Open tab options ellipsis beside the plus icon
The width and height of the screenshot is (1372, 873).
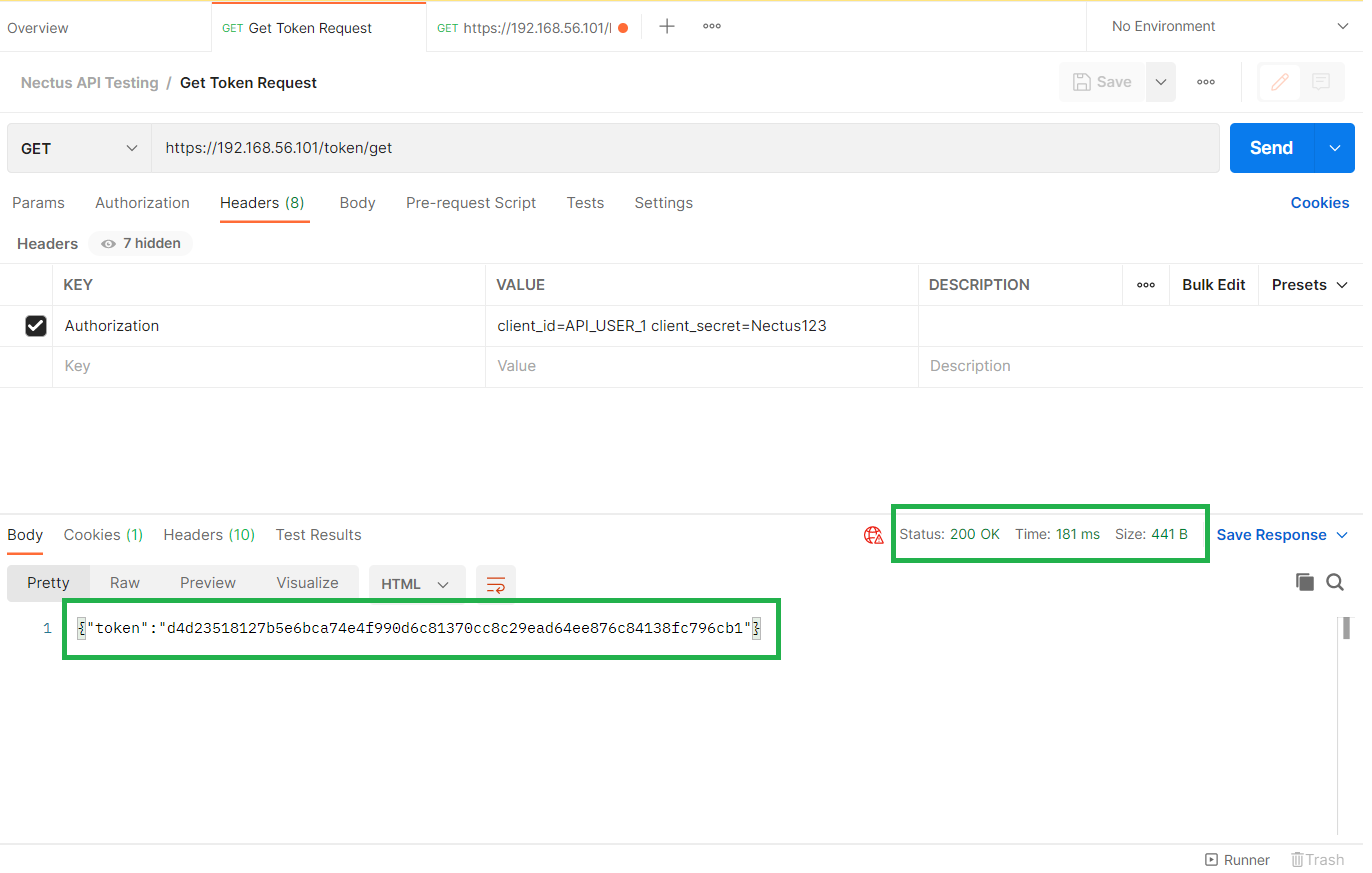(x=712, y=26)
